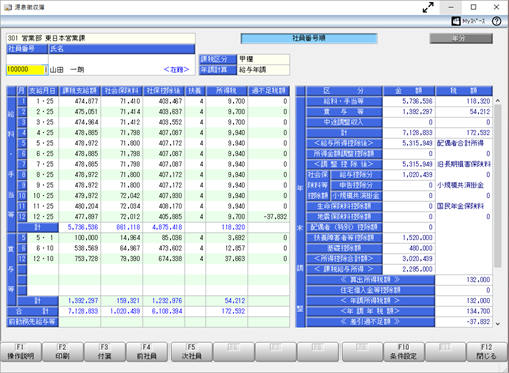Select total tax 172,532 in right panel

tap(478, 133)
